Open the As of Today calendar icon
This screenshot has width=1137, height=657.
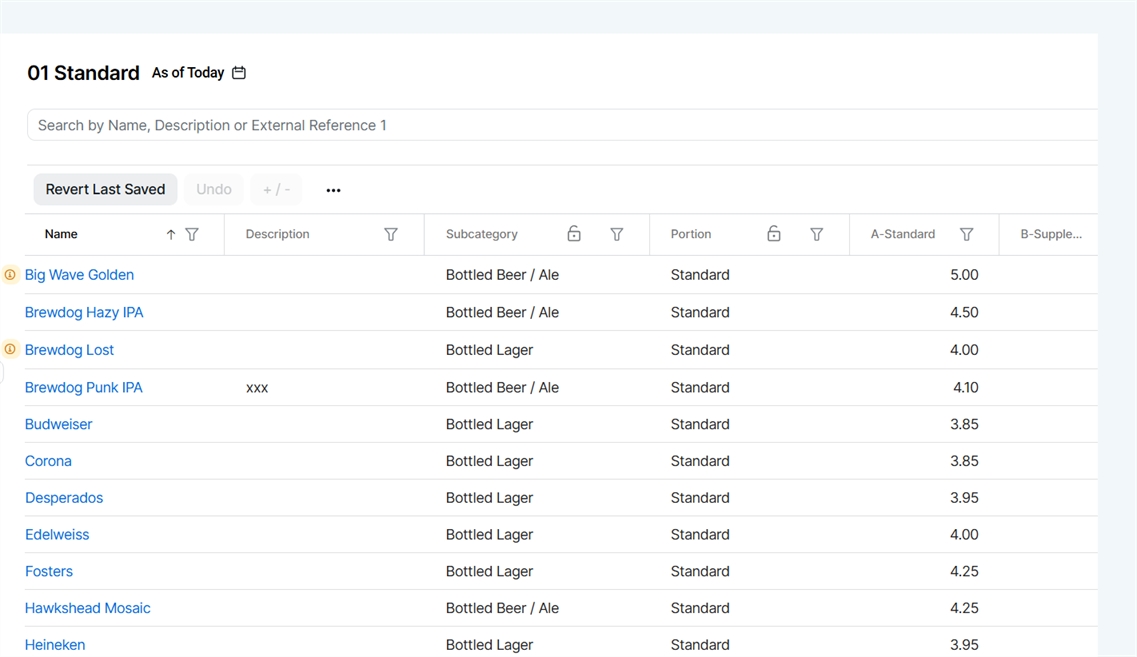pos(239,73)
